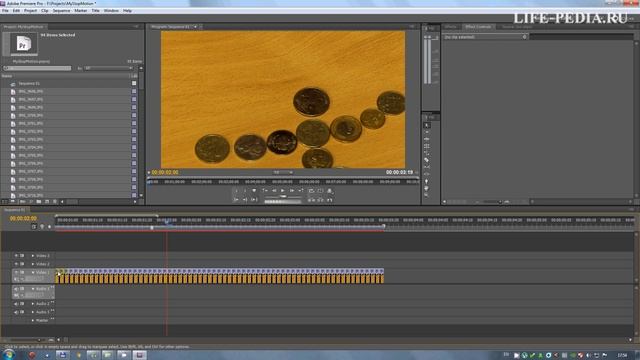Click the Go to Out Point button
Viewport: 640px width, 360px height.
tap(245, 200)
